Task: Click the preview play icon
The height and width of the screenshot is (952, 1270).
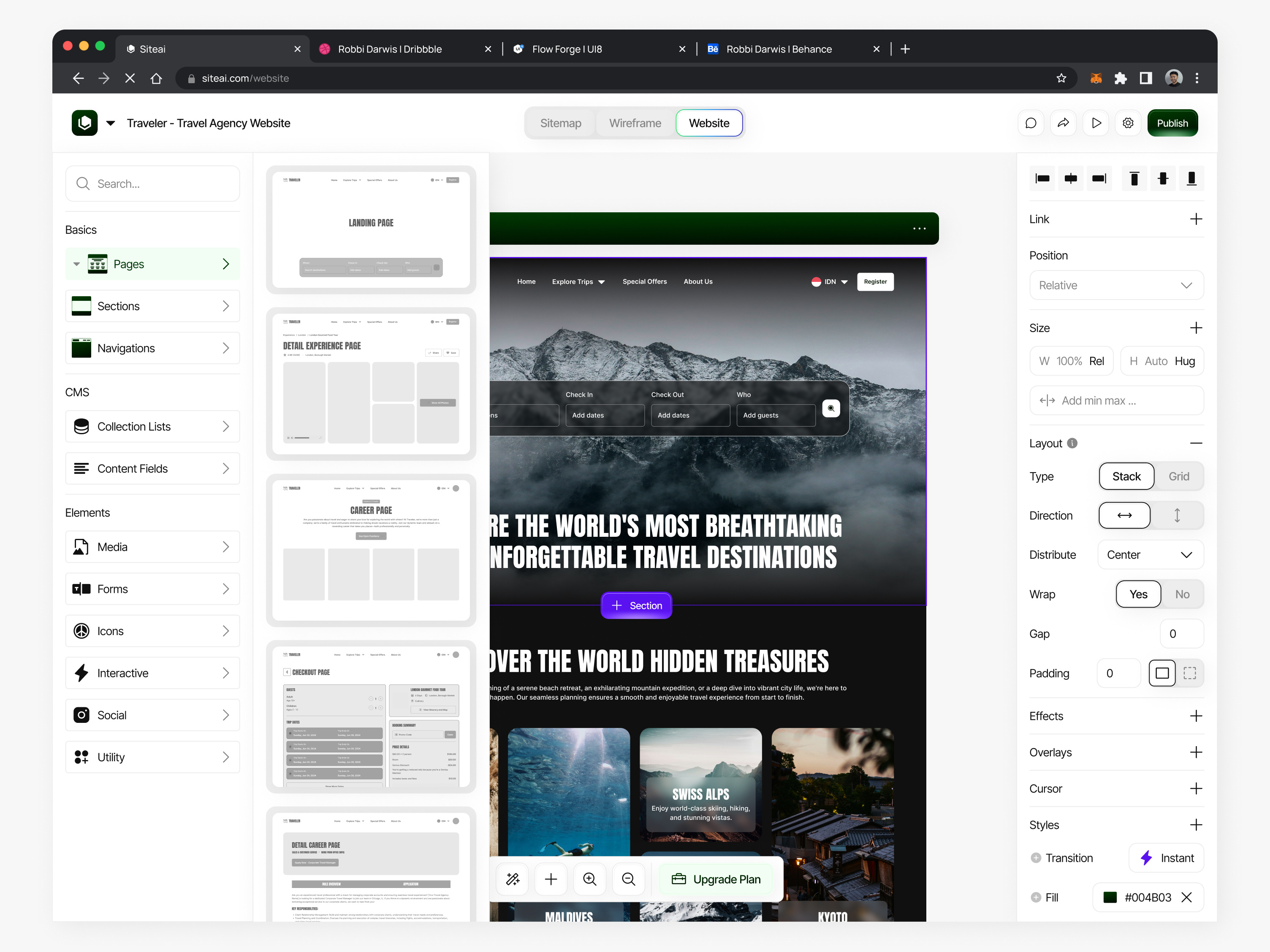Action: tap(1096, 122)
